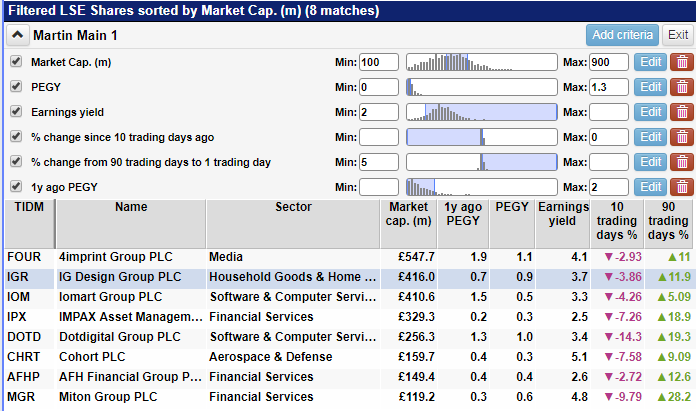Image resolution: width=696 pixels, height=411 pixels.
Task: Delete the Earnings yield criterion
Action: pyautogui.click(x=682, y=112)
